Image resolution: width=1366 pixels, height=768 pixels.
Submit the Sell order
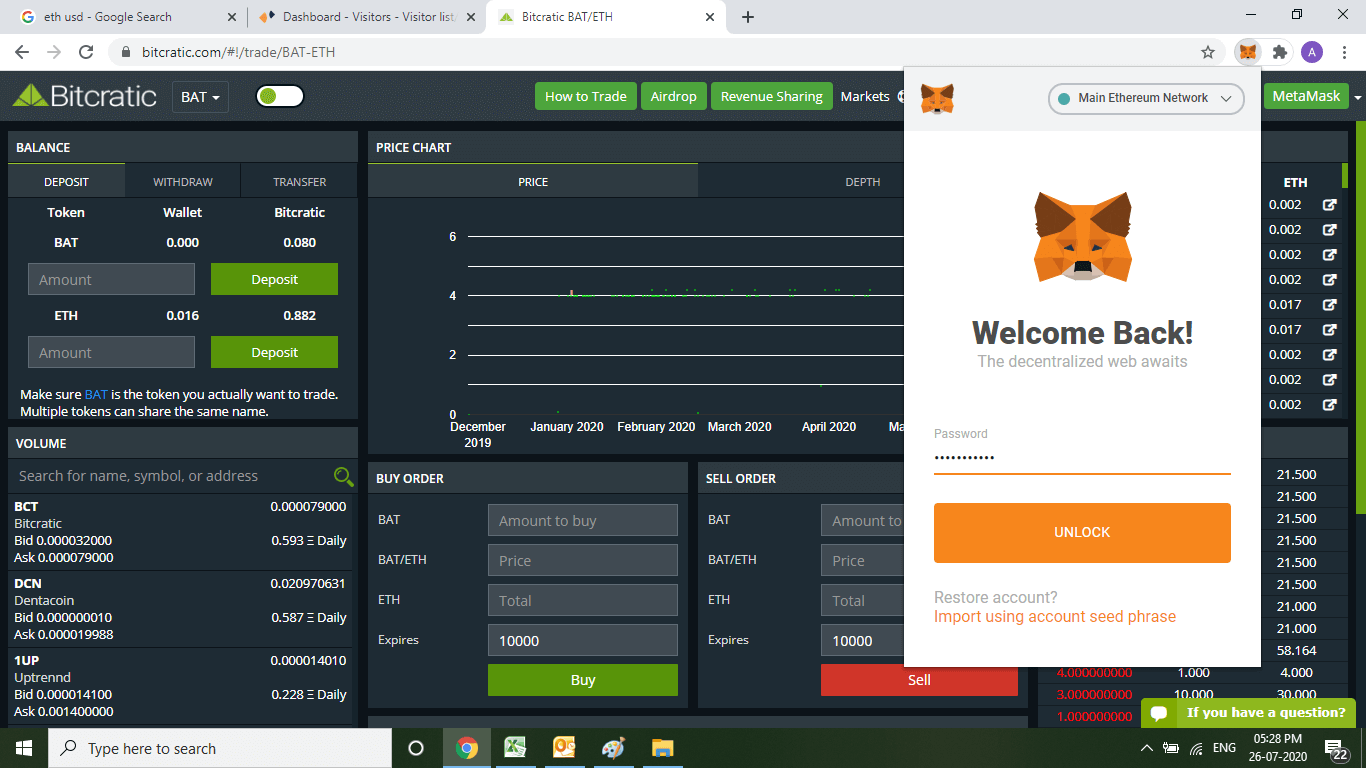919,680
